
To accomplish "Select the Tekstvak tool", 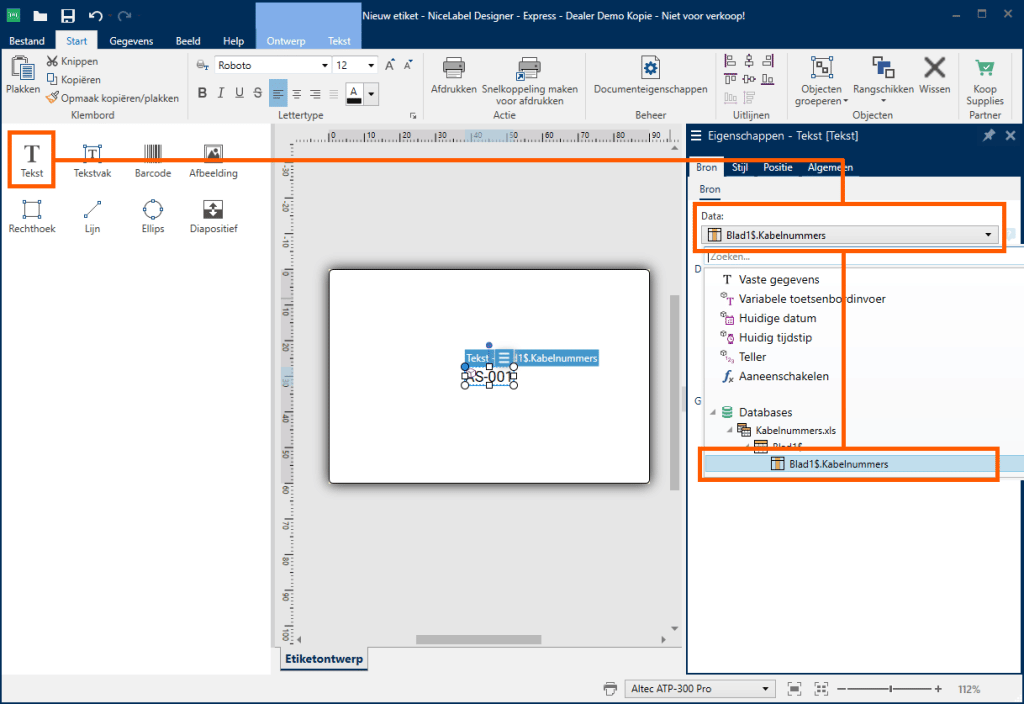I will pyautogui.click(x=92, y=160).
